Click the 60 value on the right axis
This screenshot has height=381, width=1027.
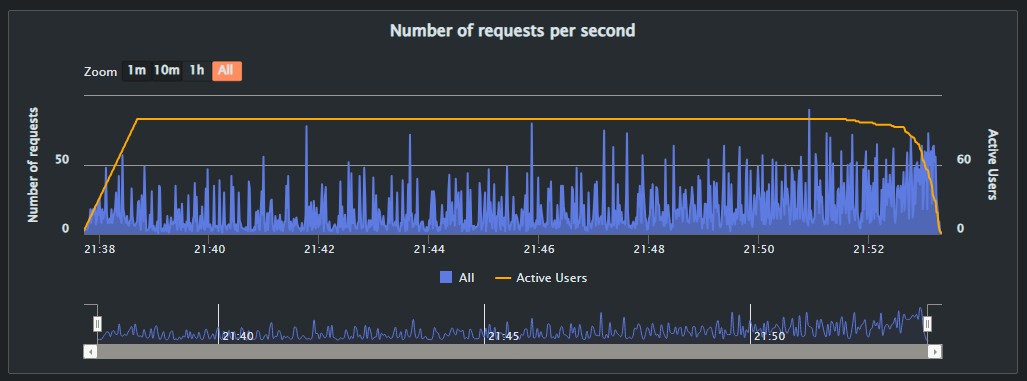964,159
